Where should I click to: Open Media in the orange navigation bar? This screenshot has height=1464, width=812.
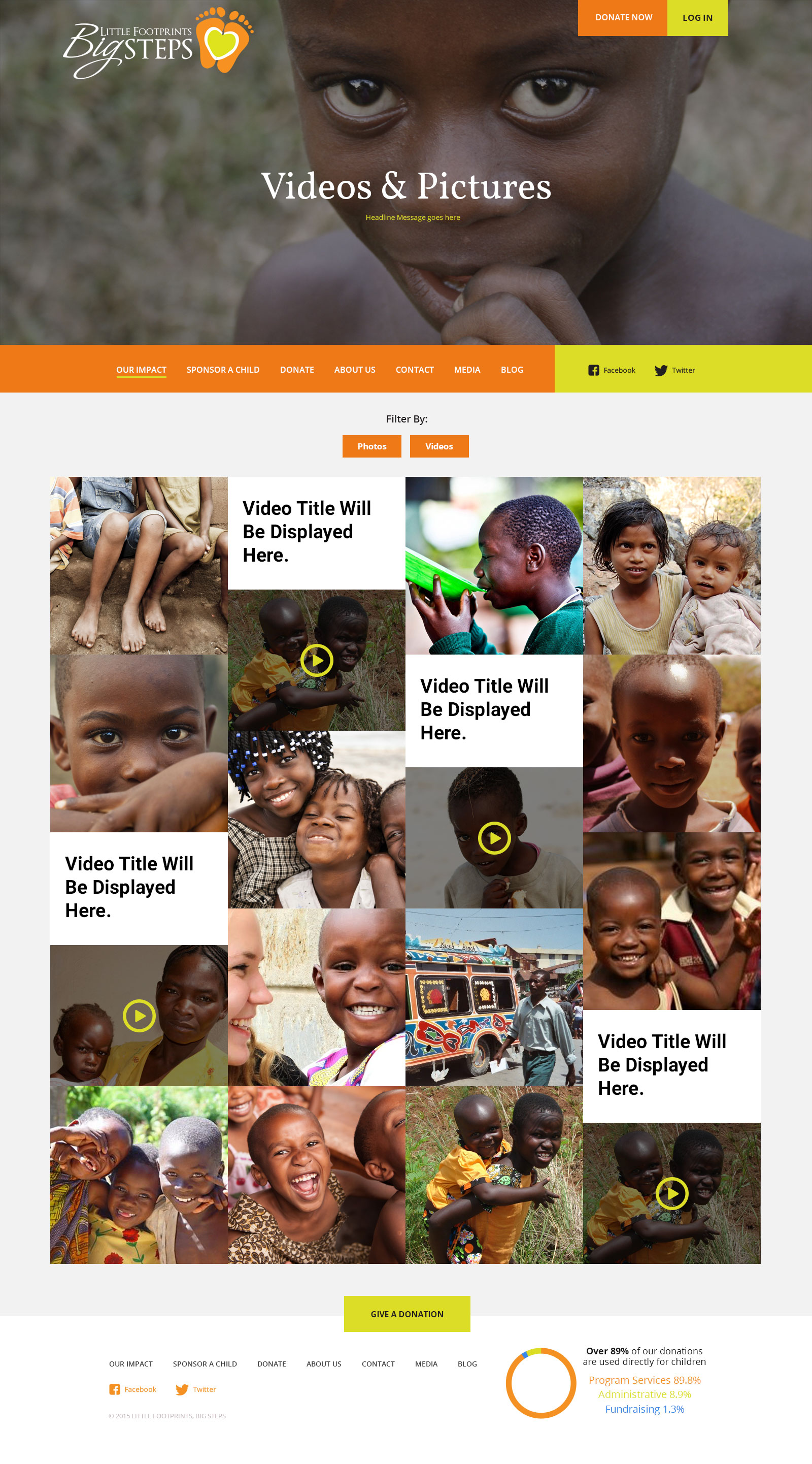pyautogui.click(x=467, y=369)
